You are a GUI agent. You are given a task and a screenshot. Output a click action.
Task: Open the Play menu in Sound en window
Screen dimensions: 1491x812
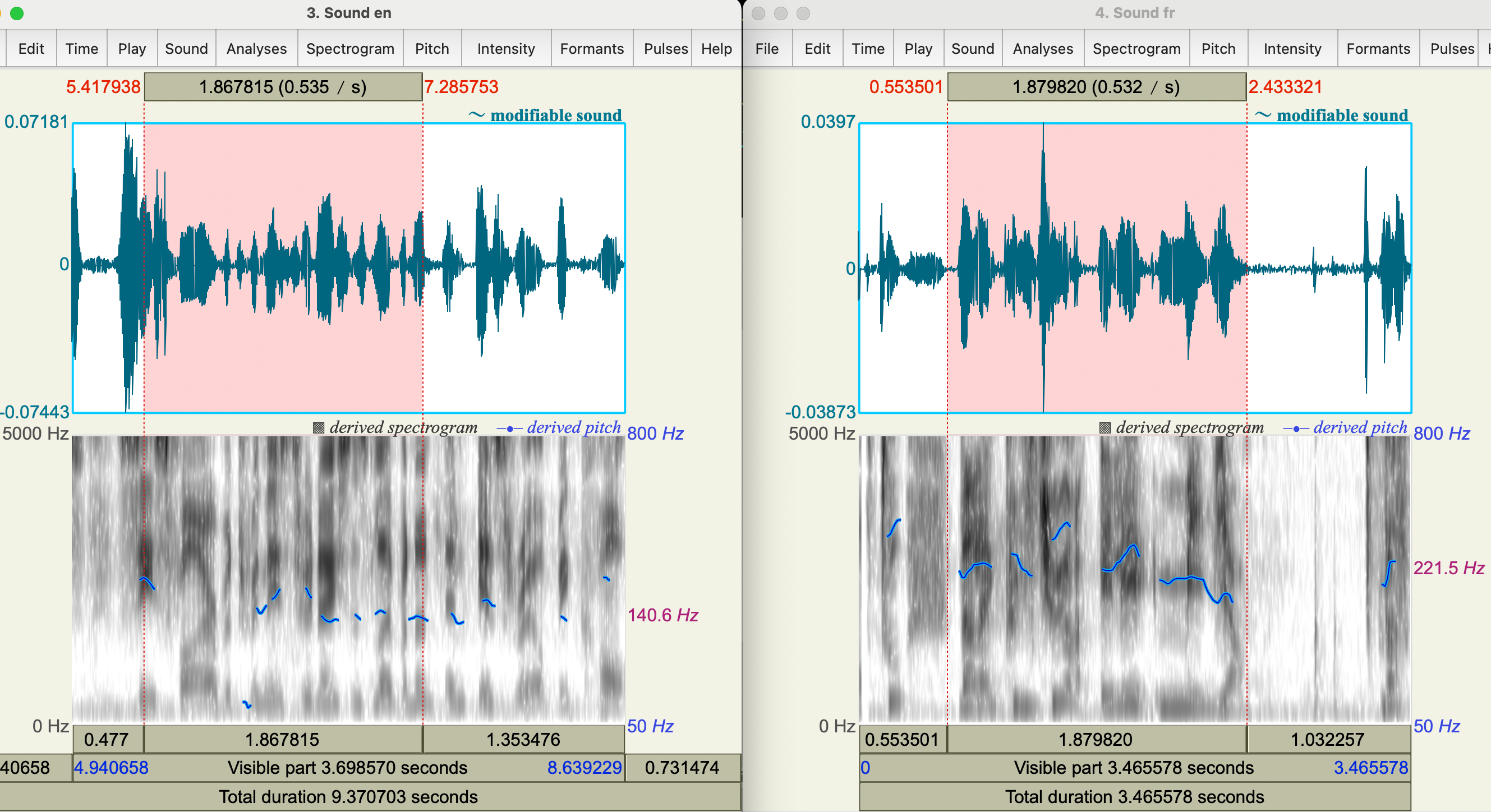pos(132,49)
